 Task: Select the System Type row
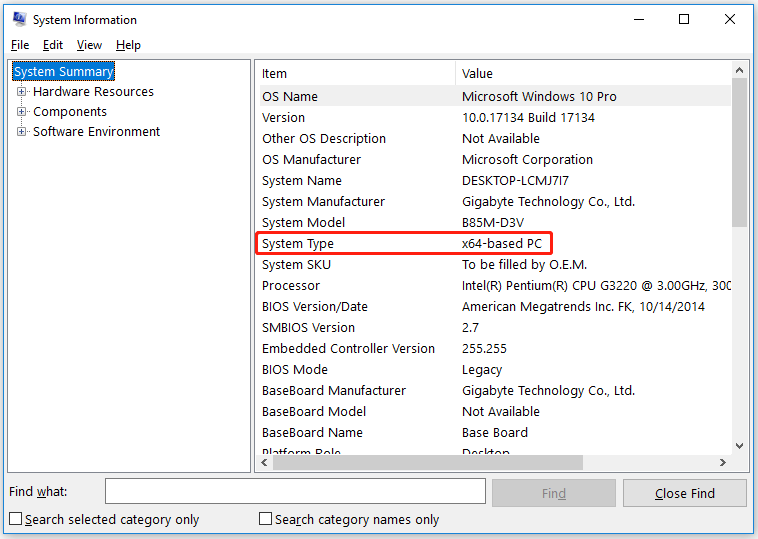(x=405, y=244)
